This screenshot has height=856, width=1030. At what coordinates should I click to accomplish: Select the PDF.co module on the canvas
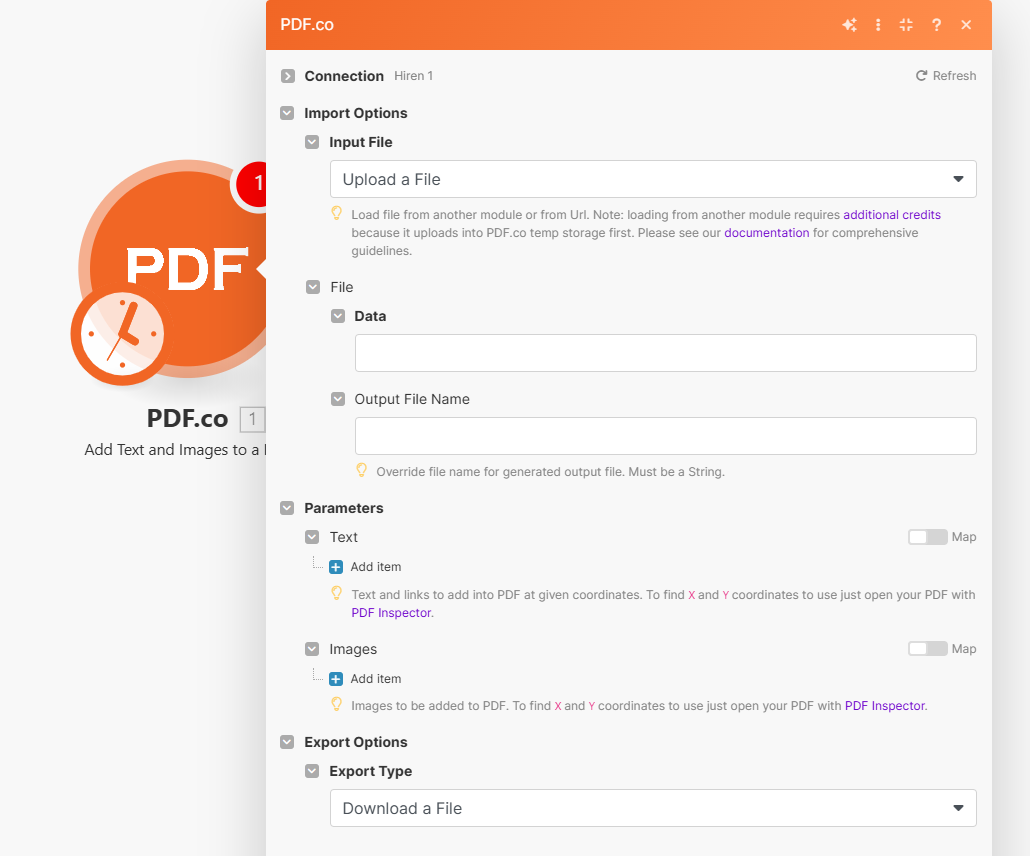[x=187, y=268]
